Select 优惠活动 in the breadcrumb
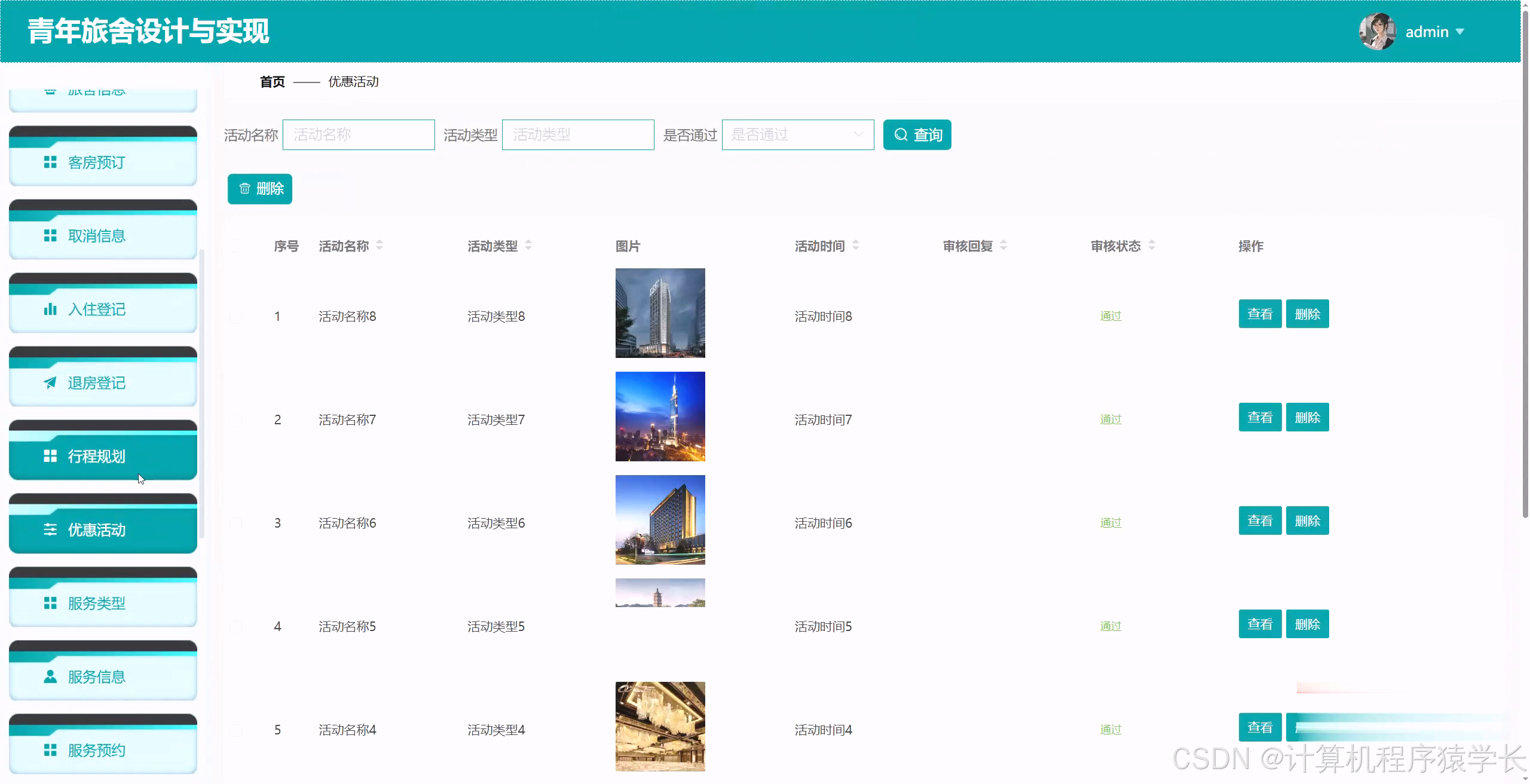This screenshot has height=784, width=1530. click(353, 82)
